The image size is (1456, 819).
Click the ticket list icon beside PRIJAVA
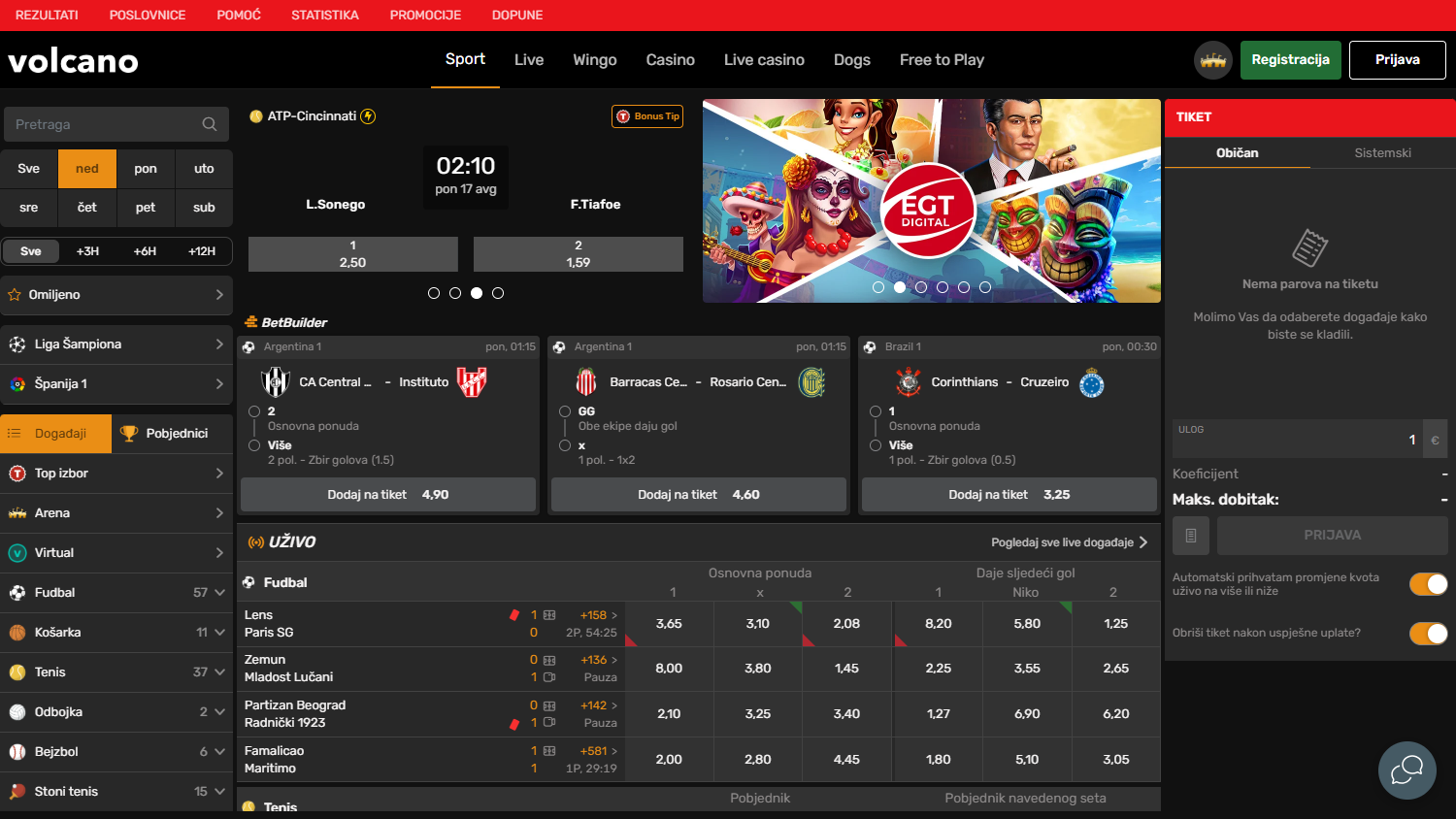pyautogui.click(x=1191, y=536)
